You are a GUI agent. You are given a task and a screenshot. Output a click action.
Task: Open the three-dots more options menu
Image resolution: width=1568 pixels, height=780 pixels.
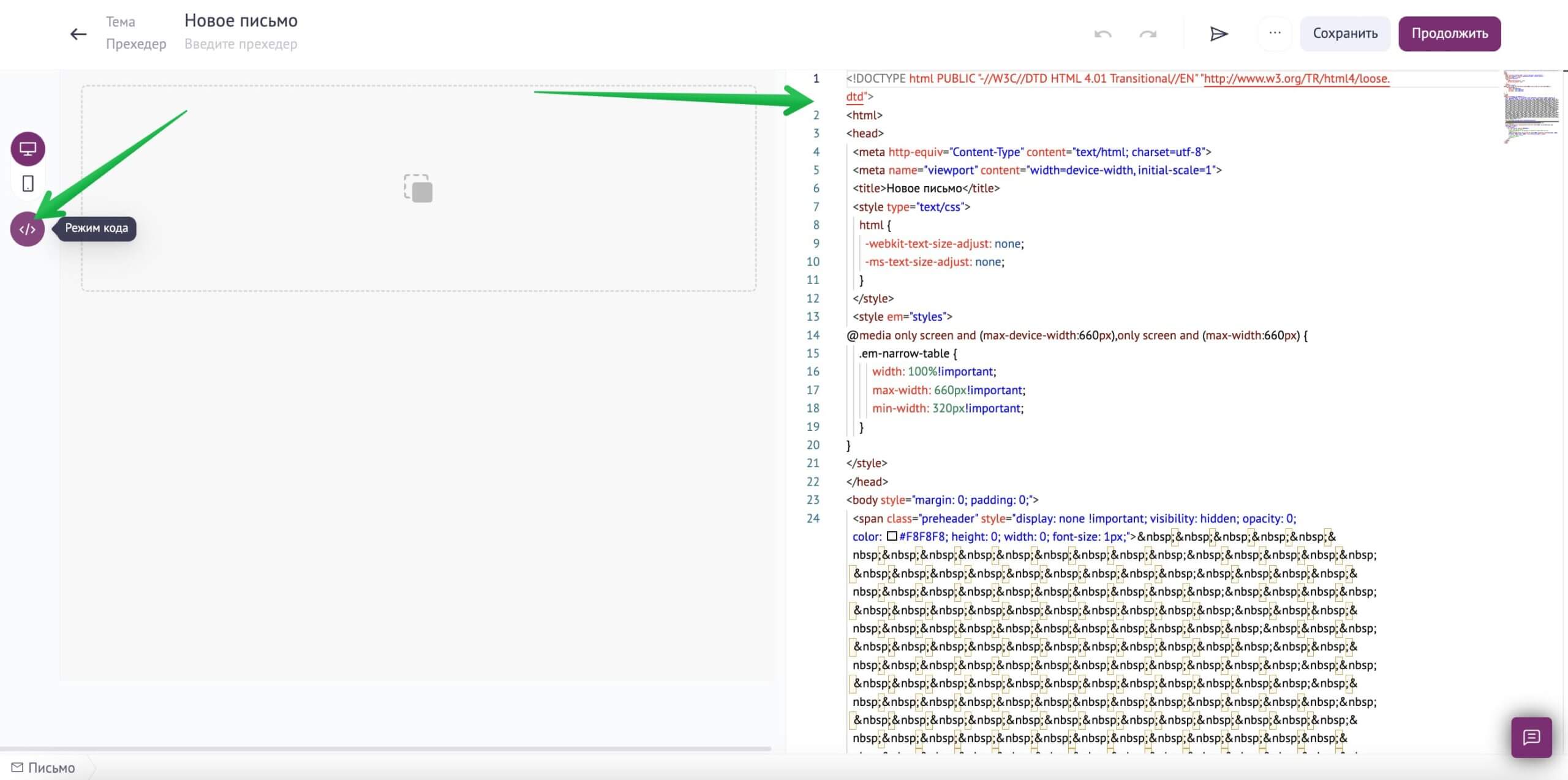pyautogui.click(x=1275, y=33)
